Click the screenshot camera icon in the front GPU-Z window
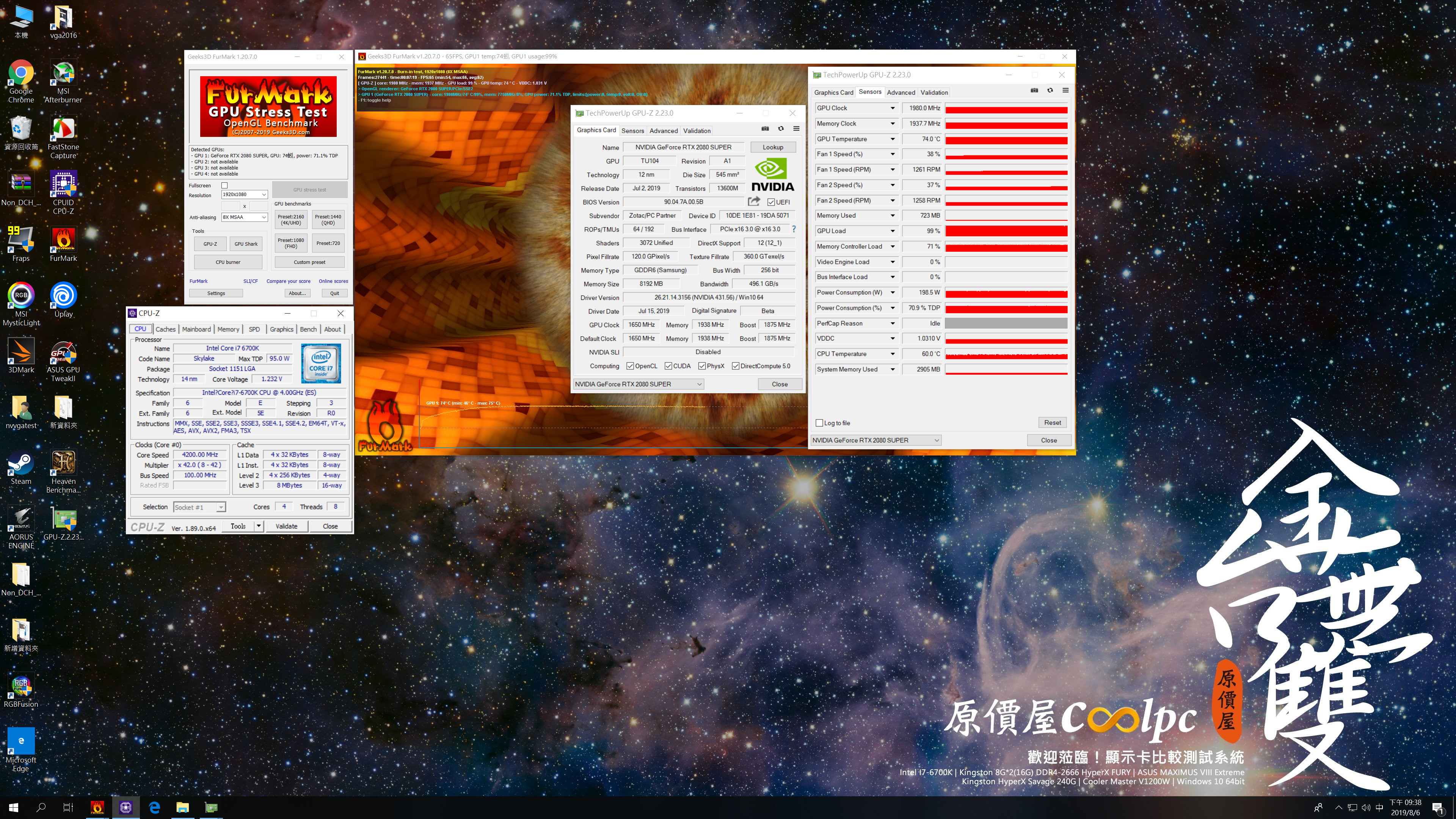This screenshot has height=819, width=1456. click(765, 129)
